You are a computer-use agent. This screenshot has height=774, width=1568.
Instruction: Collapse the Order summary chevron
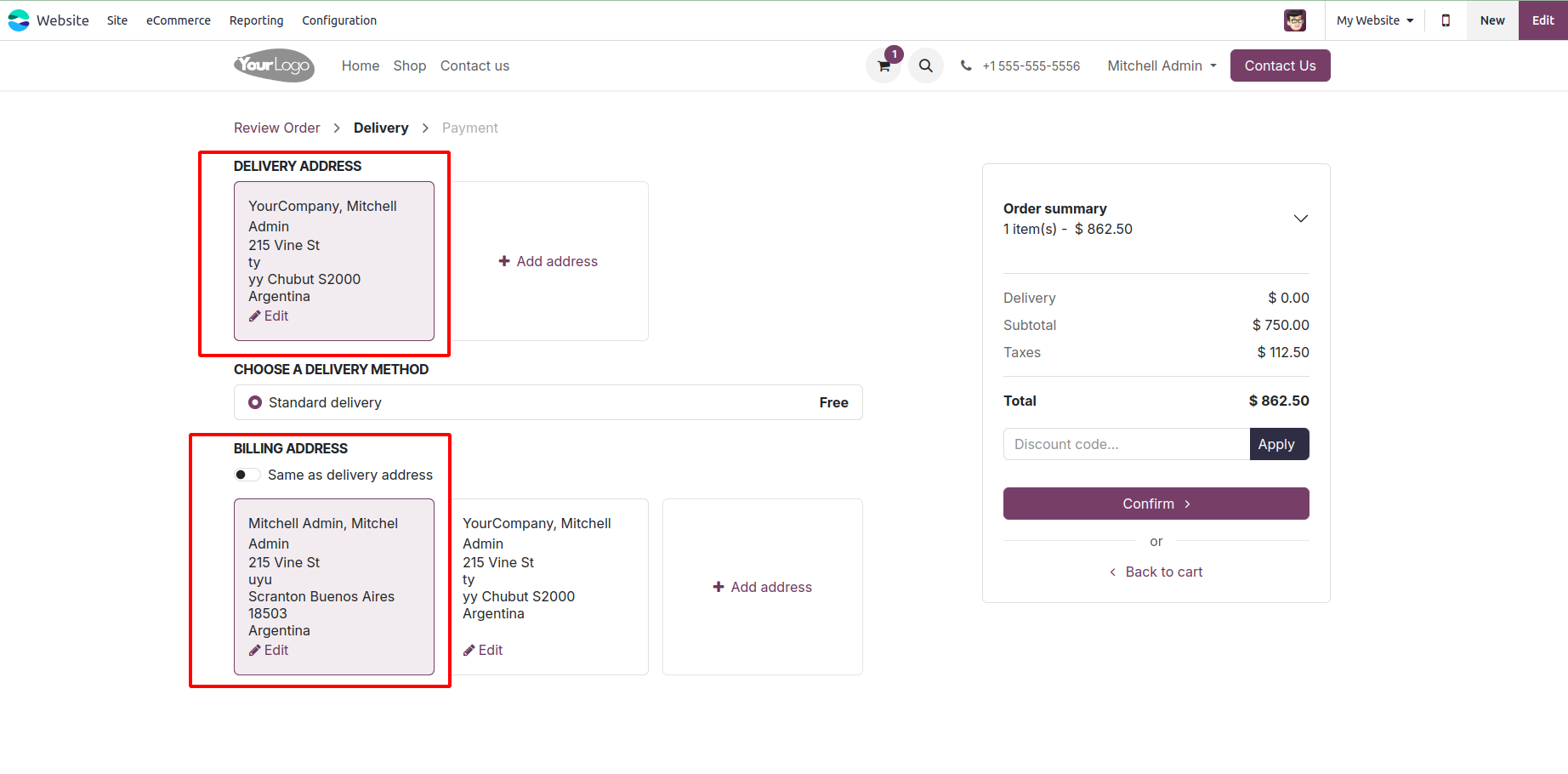coord(1300,219)
